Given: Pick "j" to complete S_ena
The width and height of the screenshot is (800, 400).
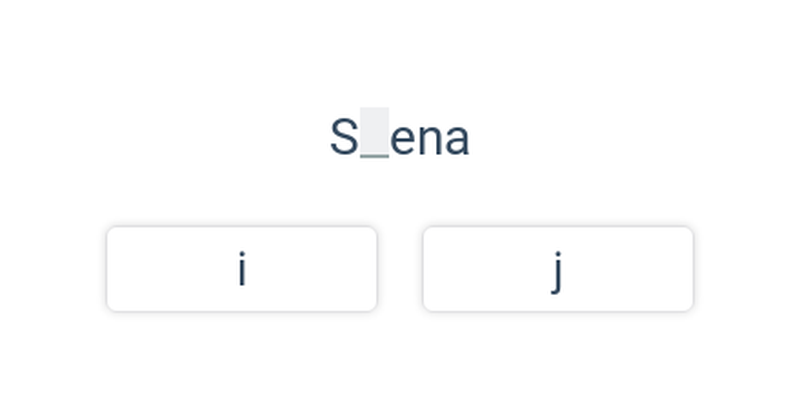Looking at the screenshot, I should 558,269.
